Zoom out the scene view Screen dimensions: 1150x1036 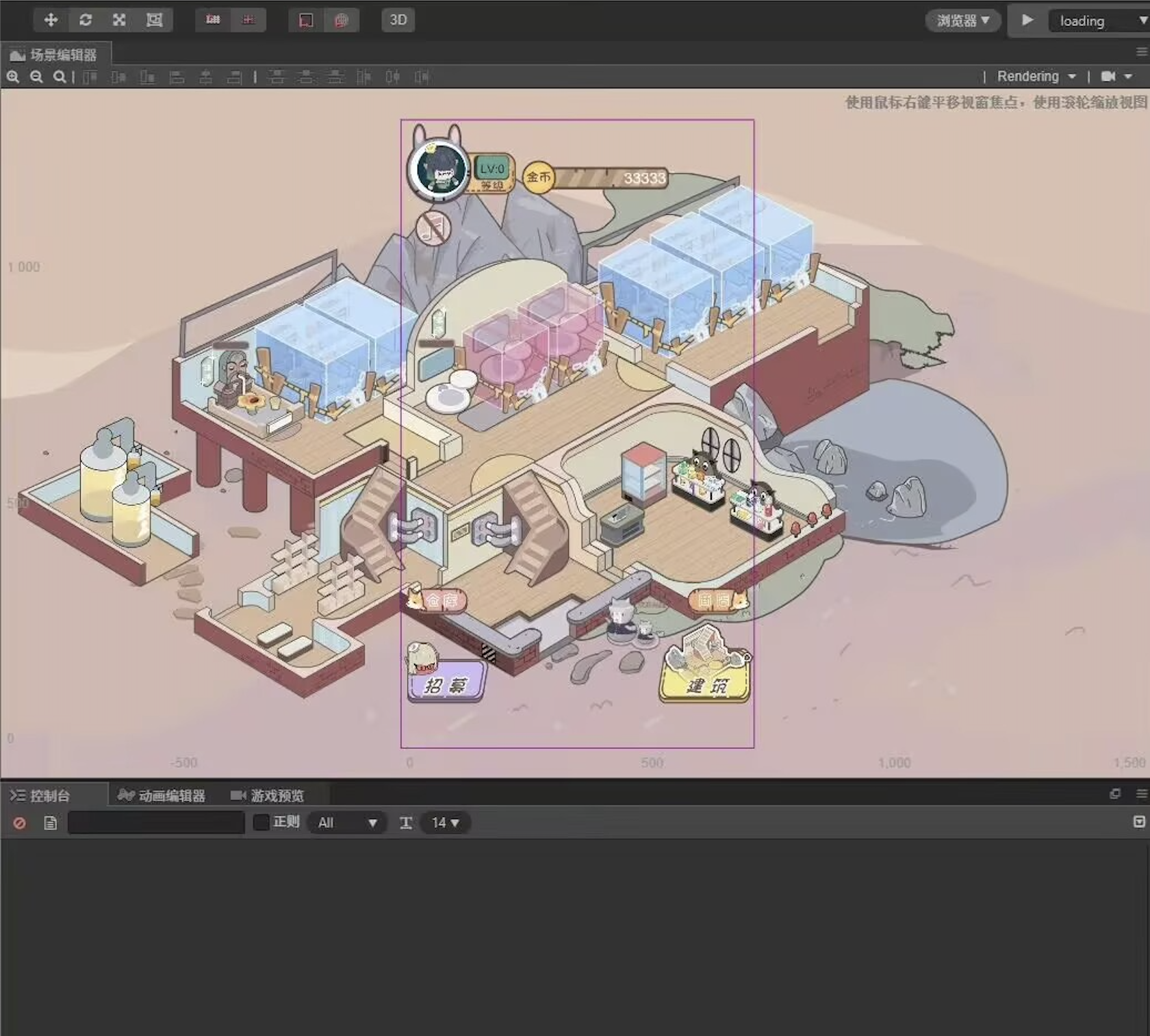pyautogui.click(x=36, y=77)
